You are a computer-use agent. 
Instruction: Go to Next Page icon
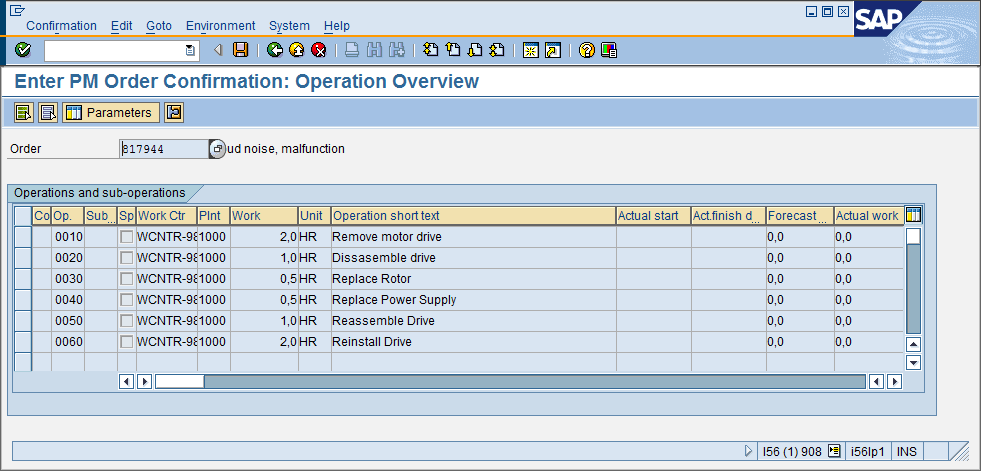point(475,50)
